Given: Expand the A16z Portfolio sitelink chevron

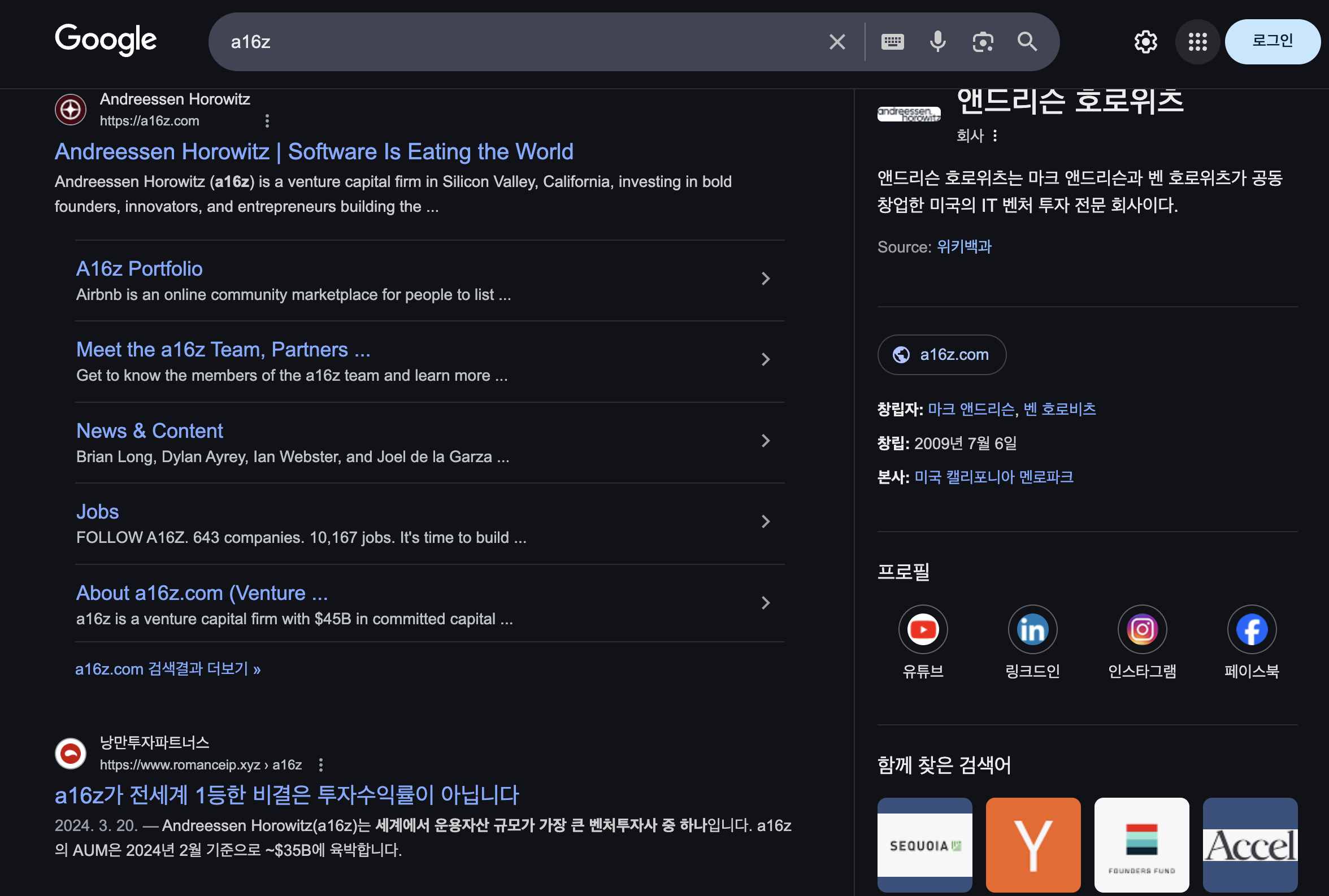Looking at the screenshot, I should point(766,279).
